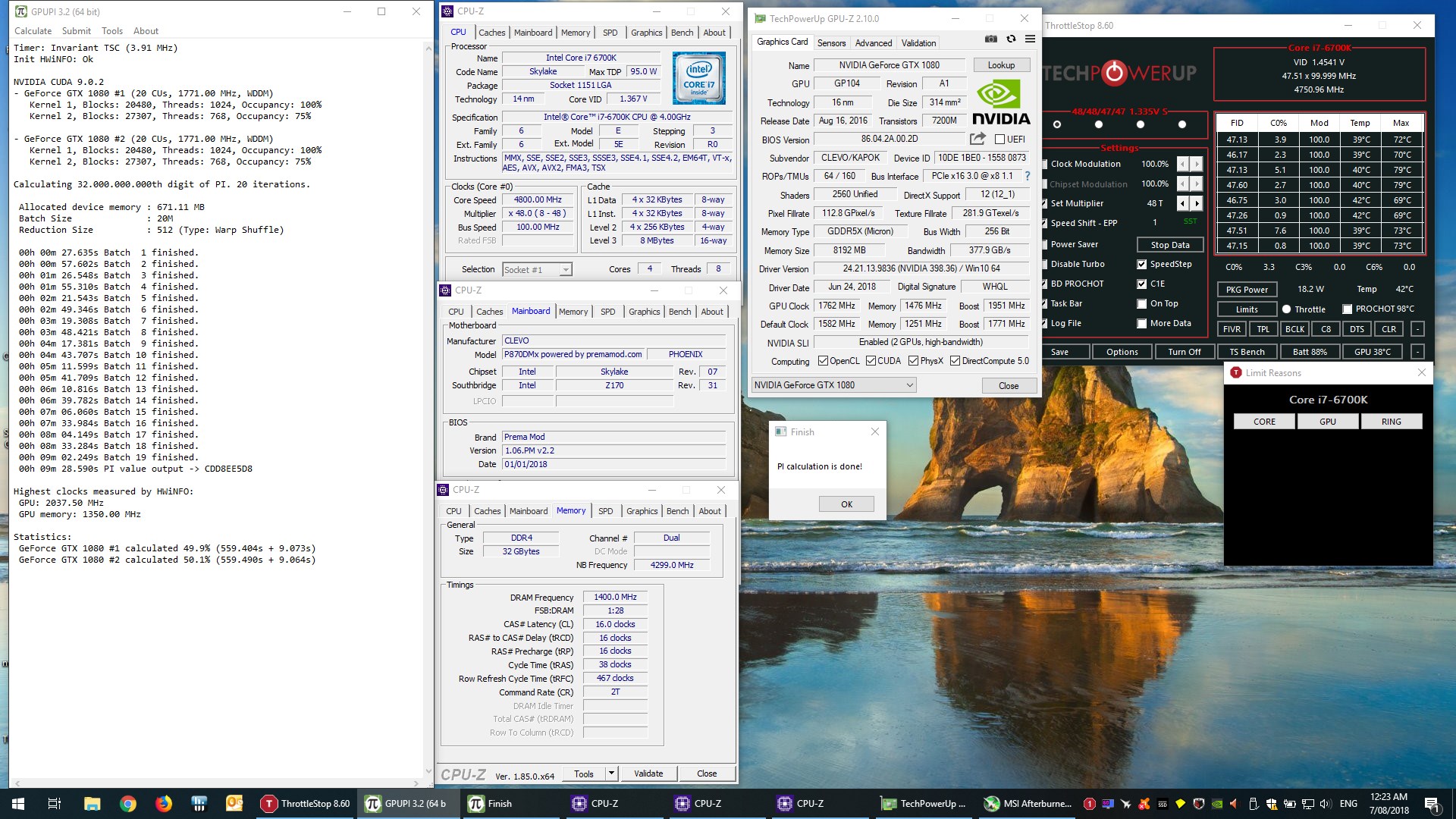Click the TS Bench button
Viewport: 1456px width, 819px height.
(1247, 352)
